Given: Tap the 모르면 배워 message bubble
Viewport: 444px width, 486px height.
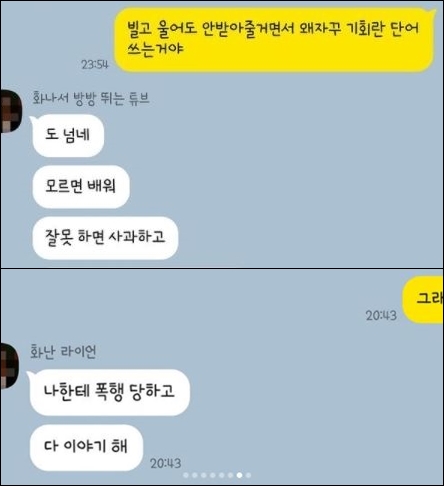Looking at the screenshot, I should [x=80, y=186].
